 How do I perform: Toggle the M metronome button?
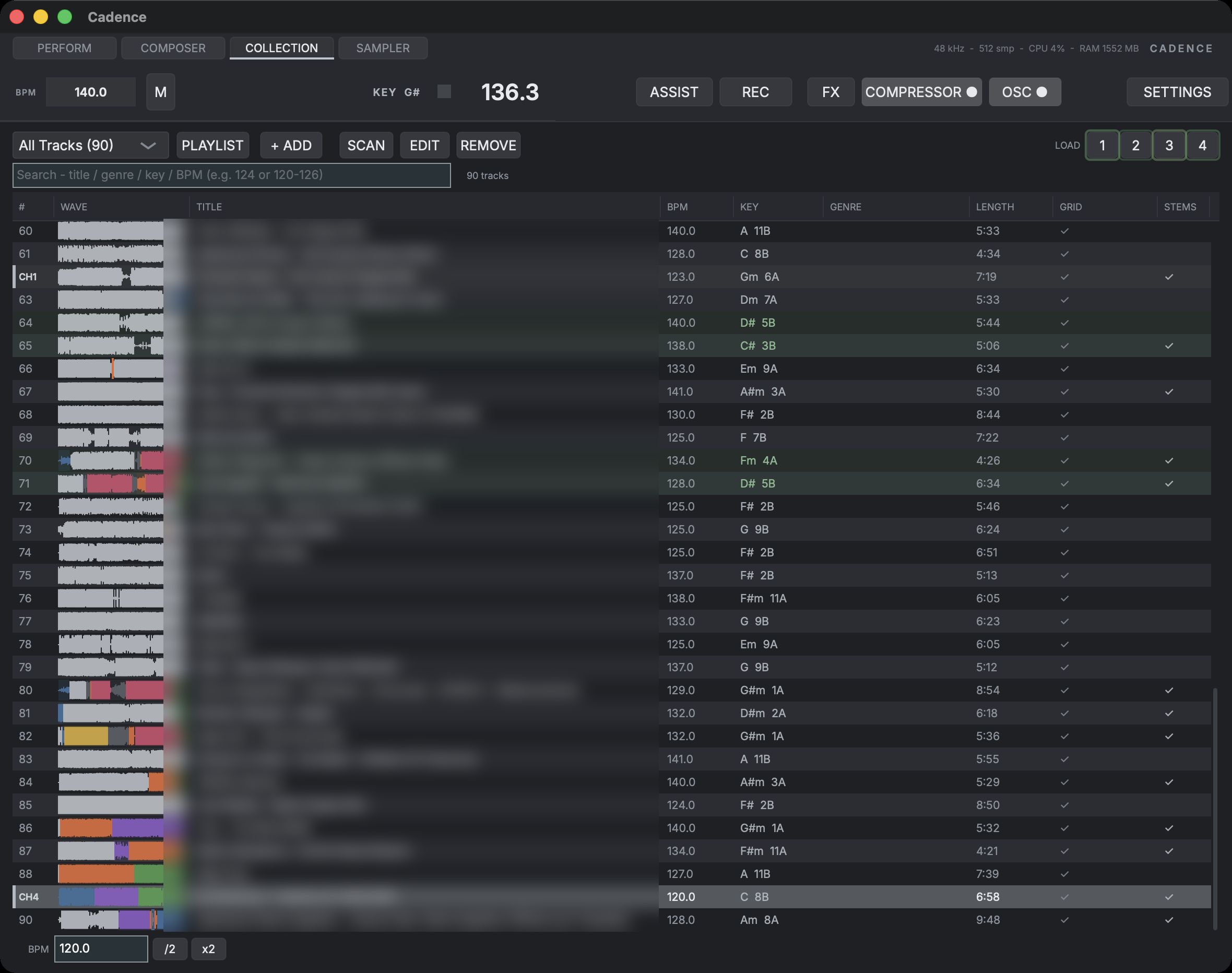(x=161, y=92)
